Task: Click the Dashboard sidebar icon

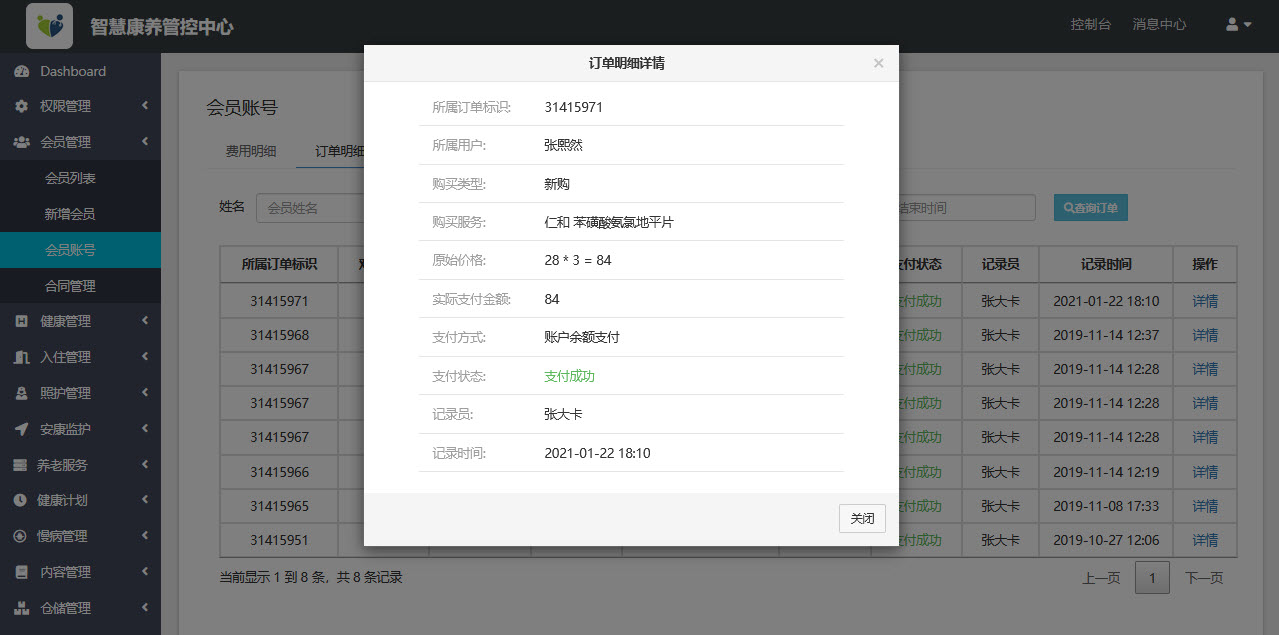Action: [22, 71]
